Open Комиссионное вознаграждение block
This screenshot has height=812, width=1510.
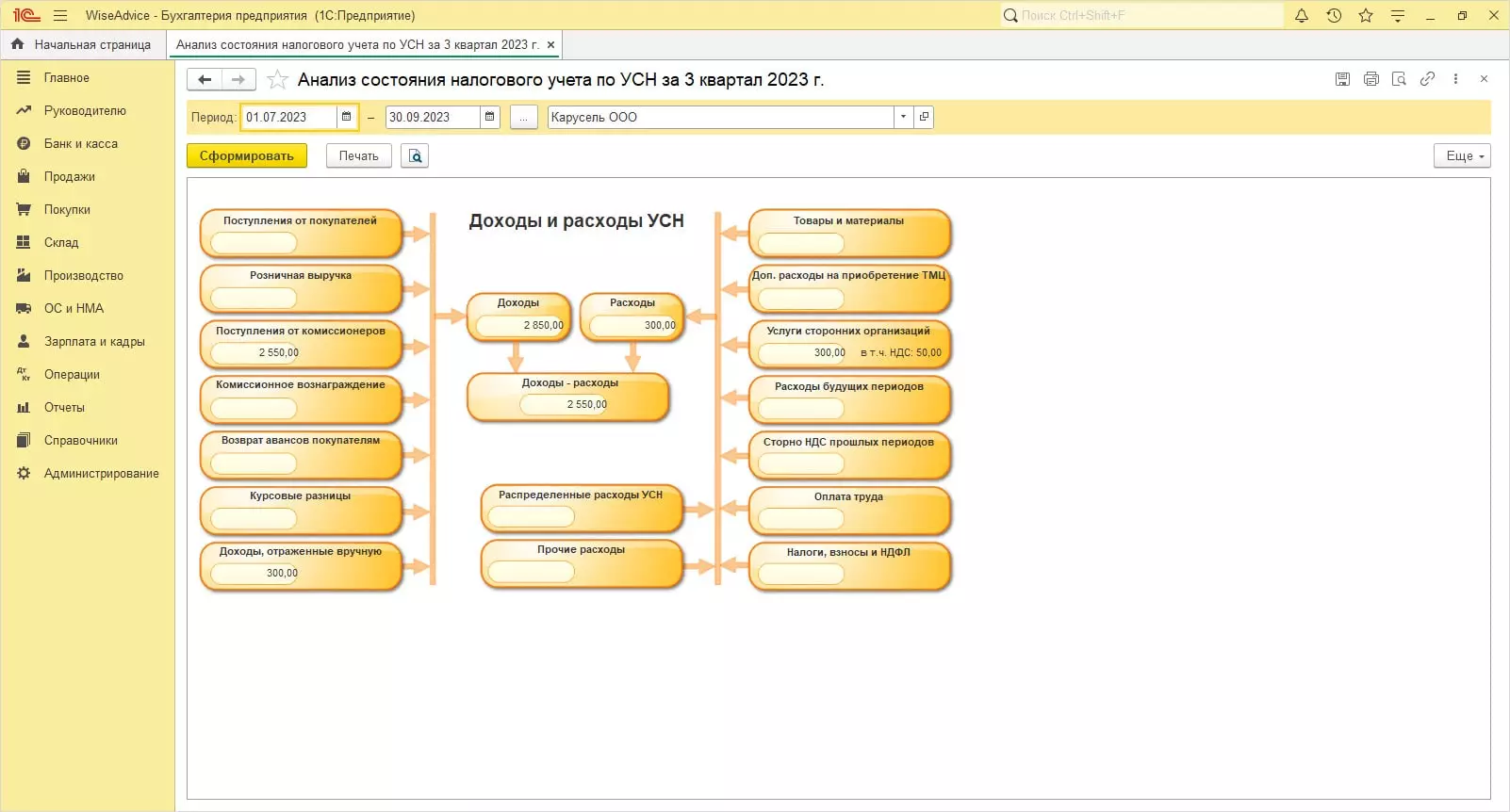click(x=301, y=398)
